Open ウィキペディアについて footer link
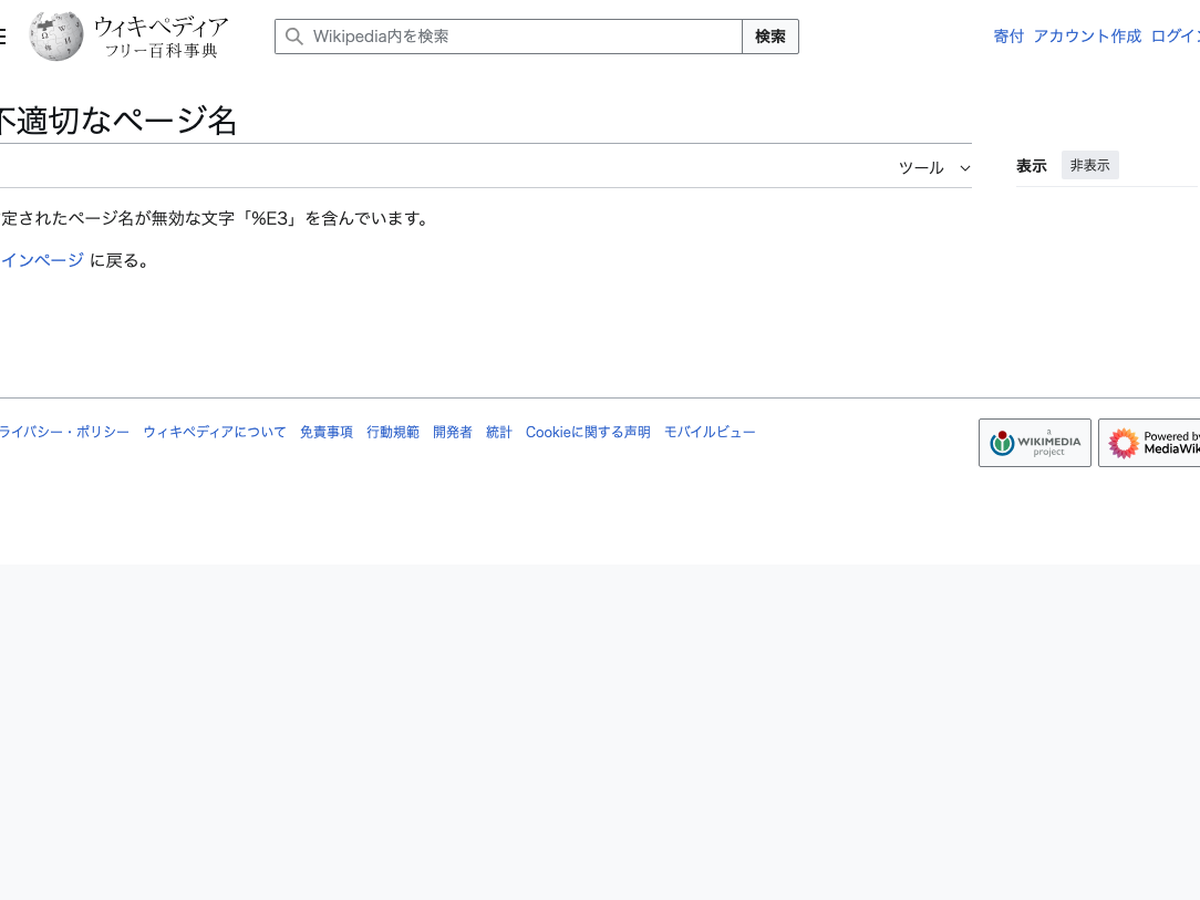The height and width of the screenshot is (900, 1200). point(214,432)
